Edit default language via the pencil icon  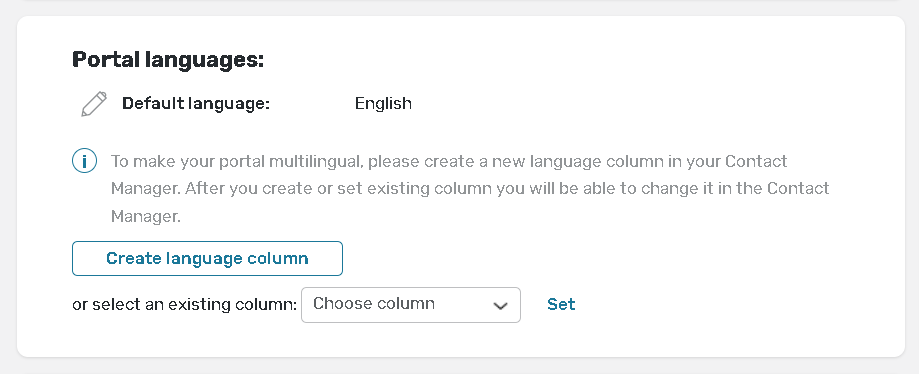(x=94, y=104)
